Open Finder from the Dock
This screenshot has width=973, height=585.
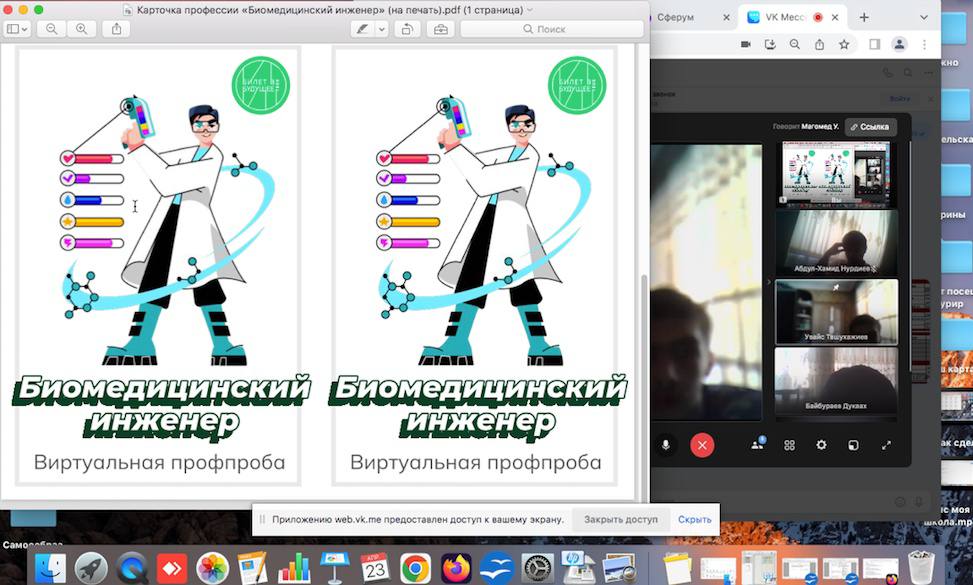(51, 567)
